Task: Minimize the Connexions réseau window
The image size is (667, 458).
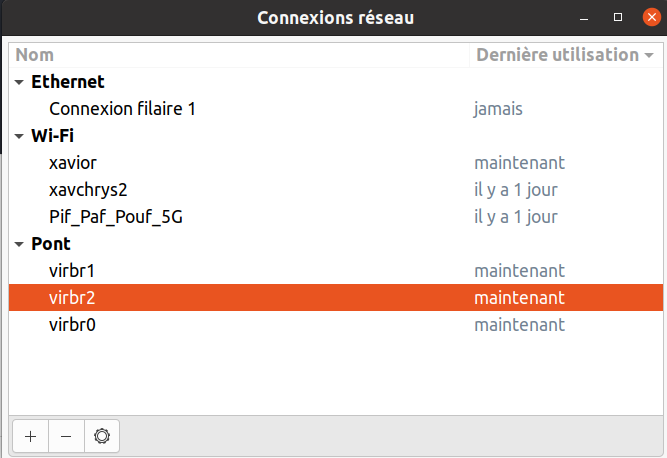Action: 584,18
